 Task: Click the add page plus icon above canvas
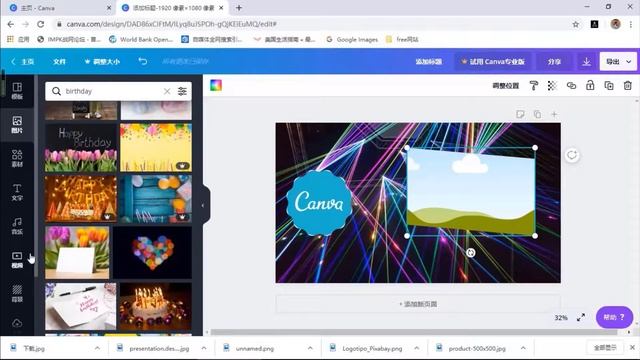[x=554, y=114]
